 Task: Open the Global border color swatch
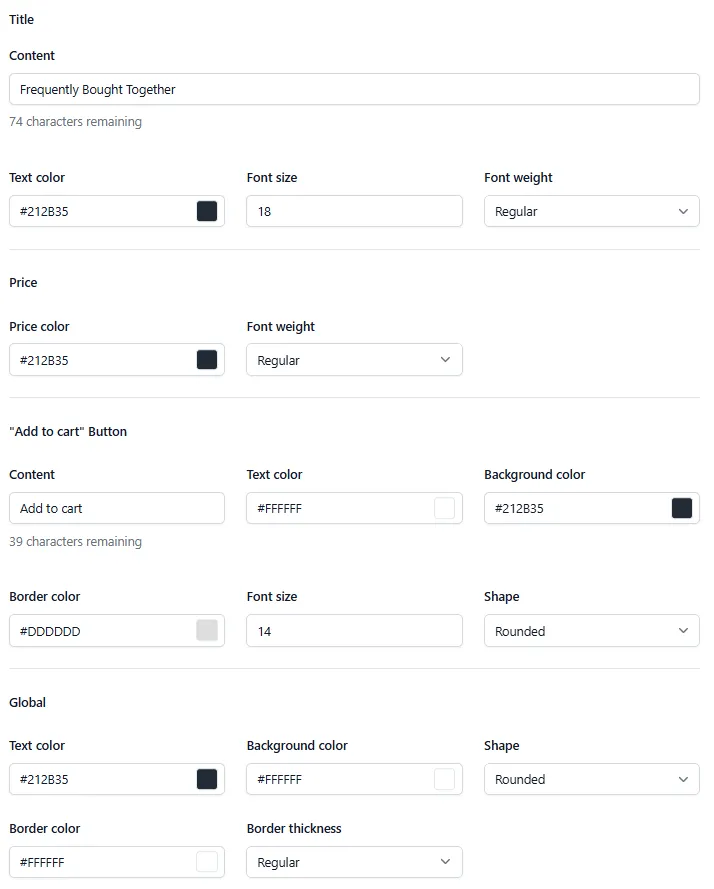click(206, 862)
